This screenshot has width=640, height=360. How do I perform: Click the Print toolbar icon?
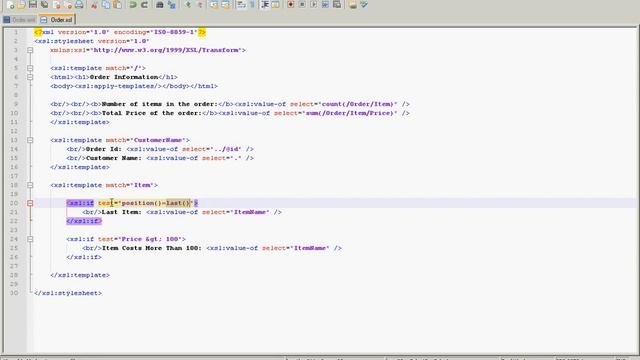79,5
